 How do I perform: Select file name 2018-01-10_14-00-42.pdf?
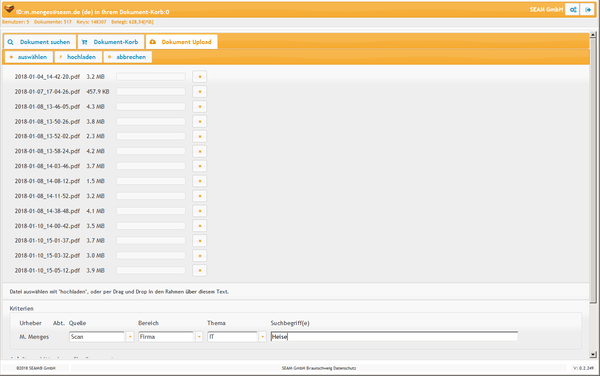coord(47,226)
